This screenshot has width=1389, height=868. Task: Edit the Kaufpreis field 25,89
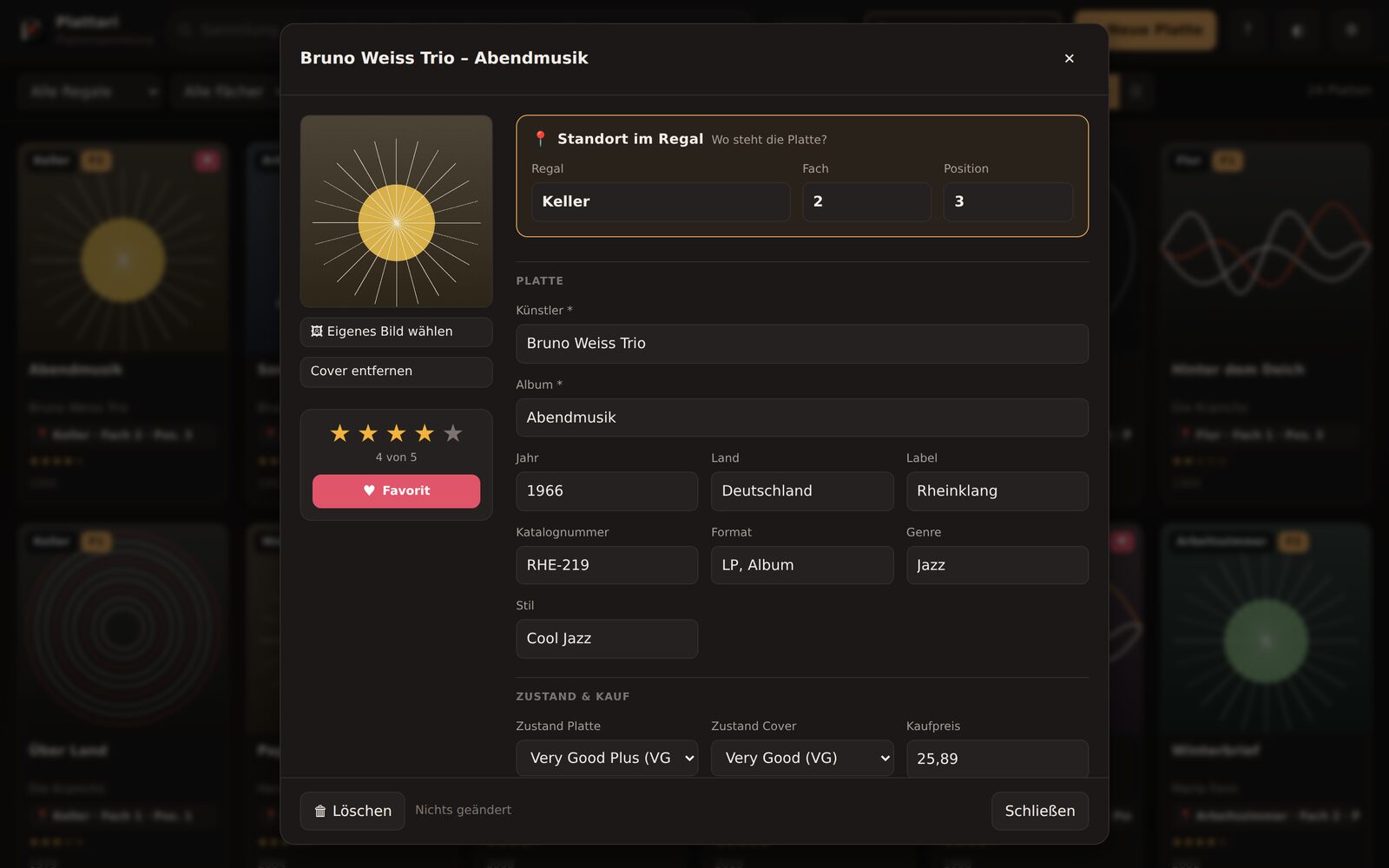(997, 759)
